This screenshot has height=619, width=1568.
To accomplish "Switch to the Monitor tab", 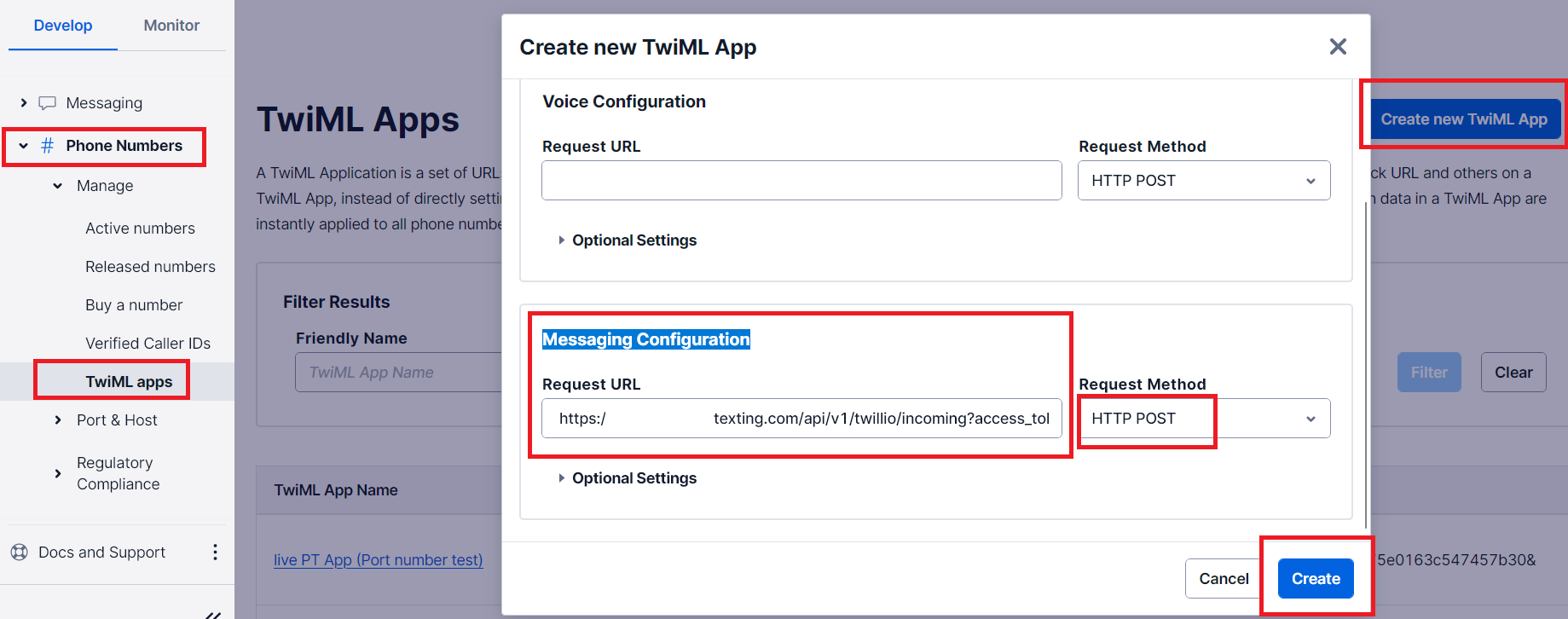I will point(171,26).
